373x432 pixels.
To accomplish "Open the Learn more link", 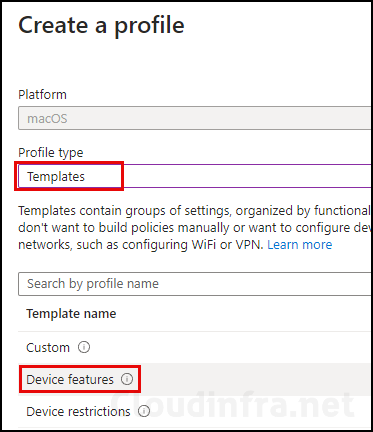I will point(300,245).
